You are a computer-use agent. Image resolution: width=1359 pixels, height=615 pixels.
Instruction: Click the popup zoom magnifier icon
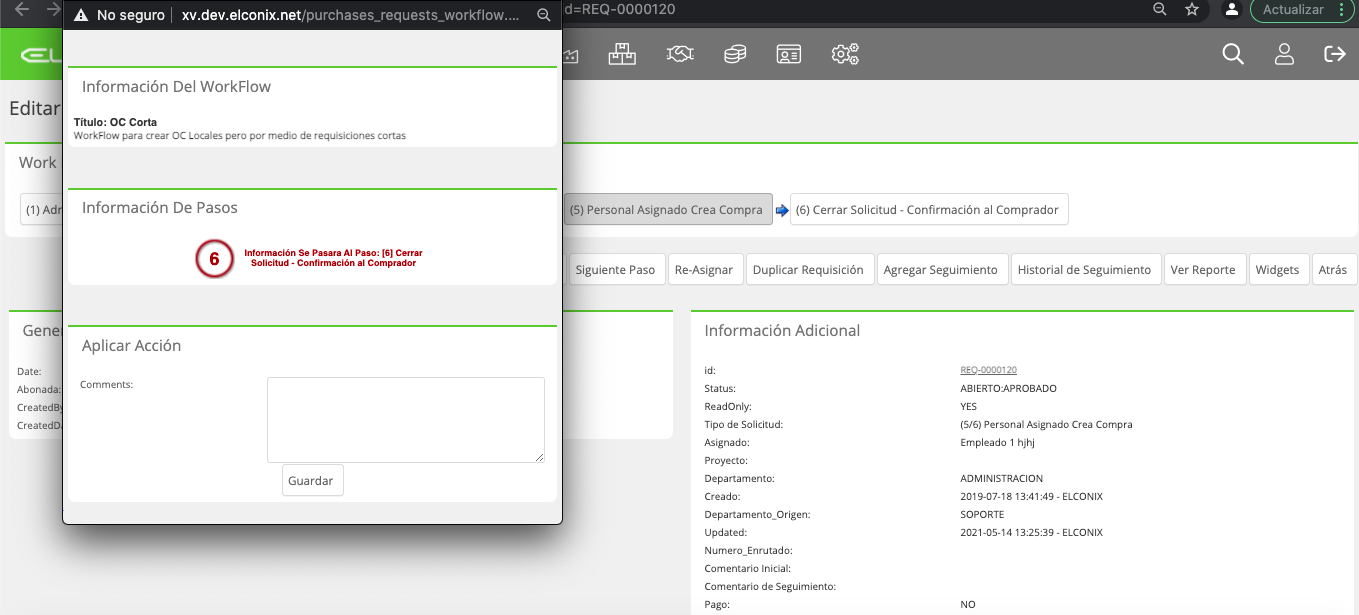coord(543,15)
